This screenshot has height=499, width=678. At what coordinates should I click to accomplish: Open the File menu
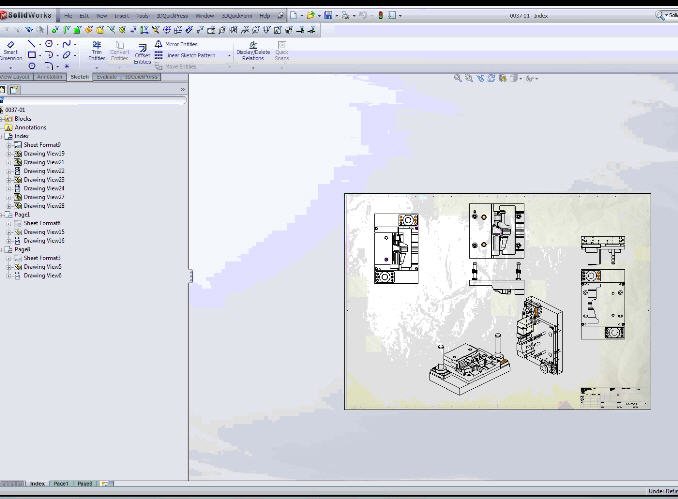tap(68, 16)
